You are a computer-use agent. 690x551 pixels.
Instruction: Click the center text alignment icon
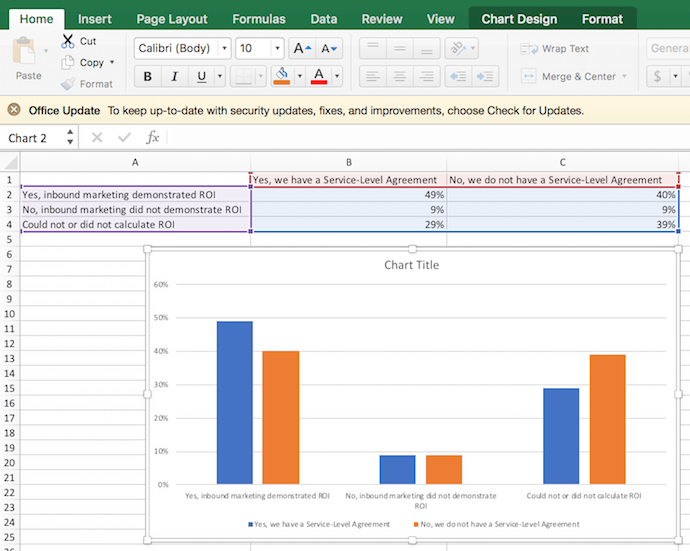(399, 77)
